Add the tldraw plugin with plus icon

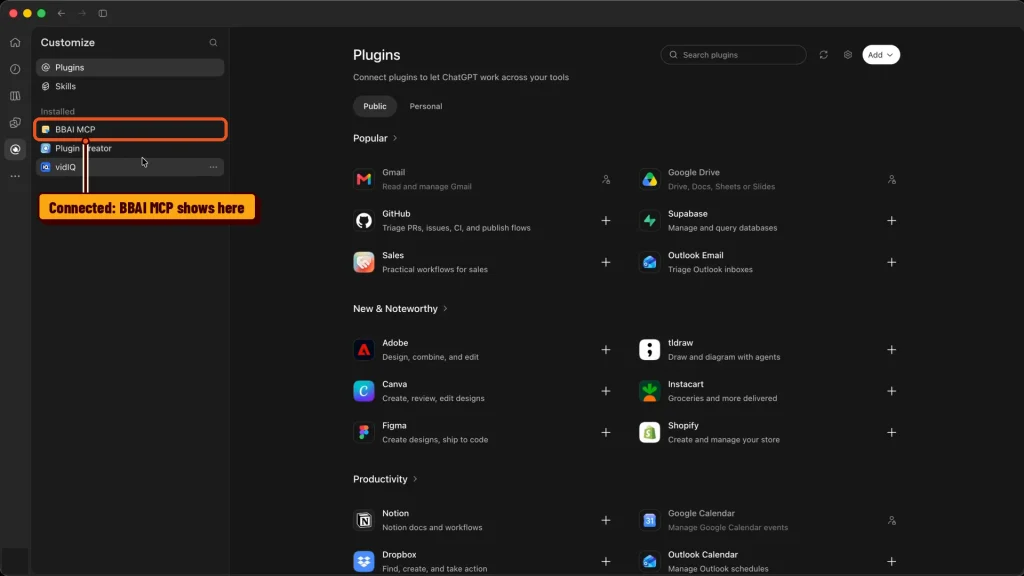(x=891, y=350)
